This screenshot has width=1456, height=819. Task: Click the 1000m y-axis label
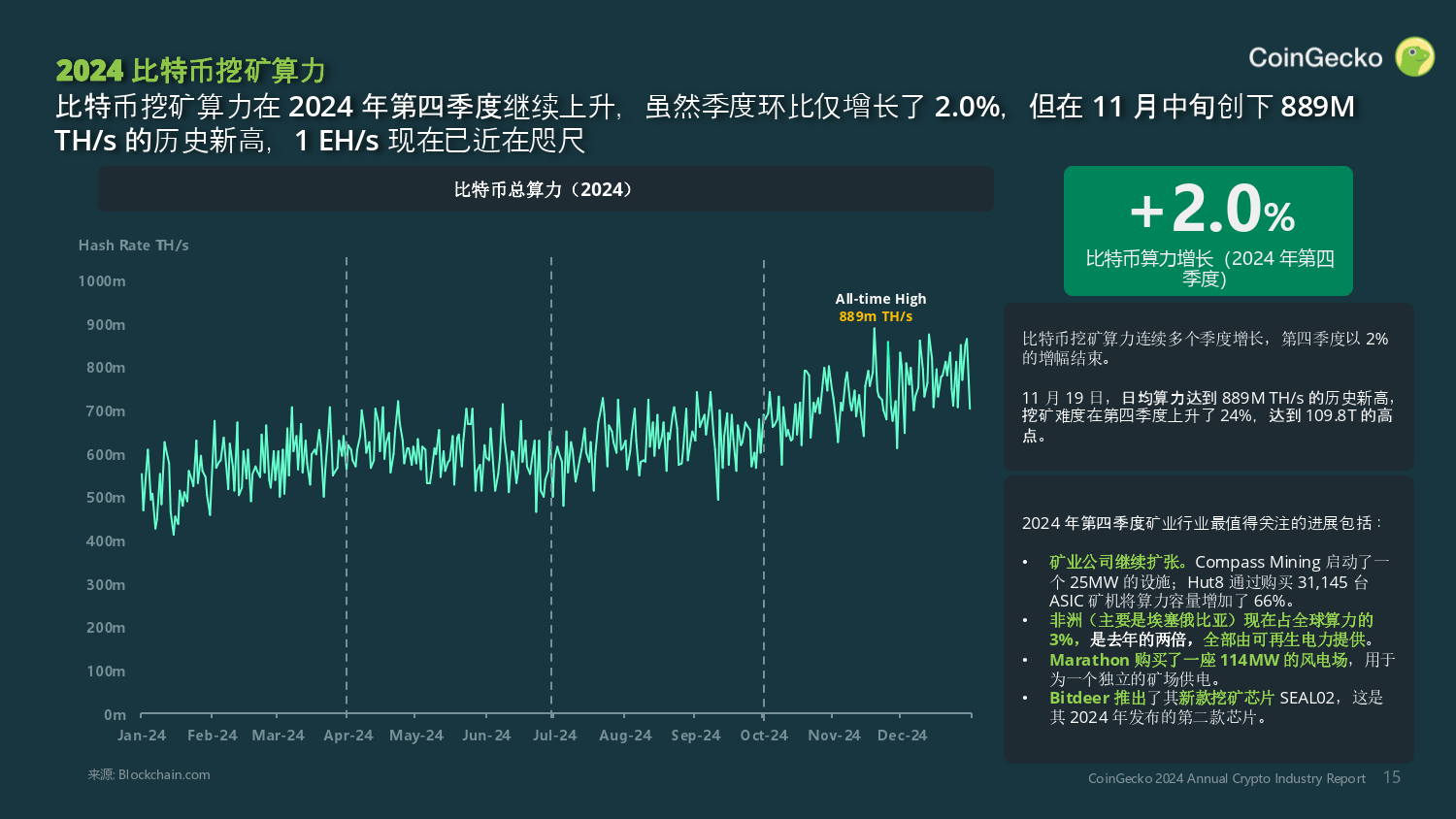tap(102, 281)
